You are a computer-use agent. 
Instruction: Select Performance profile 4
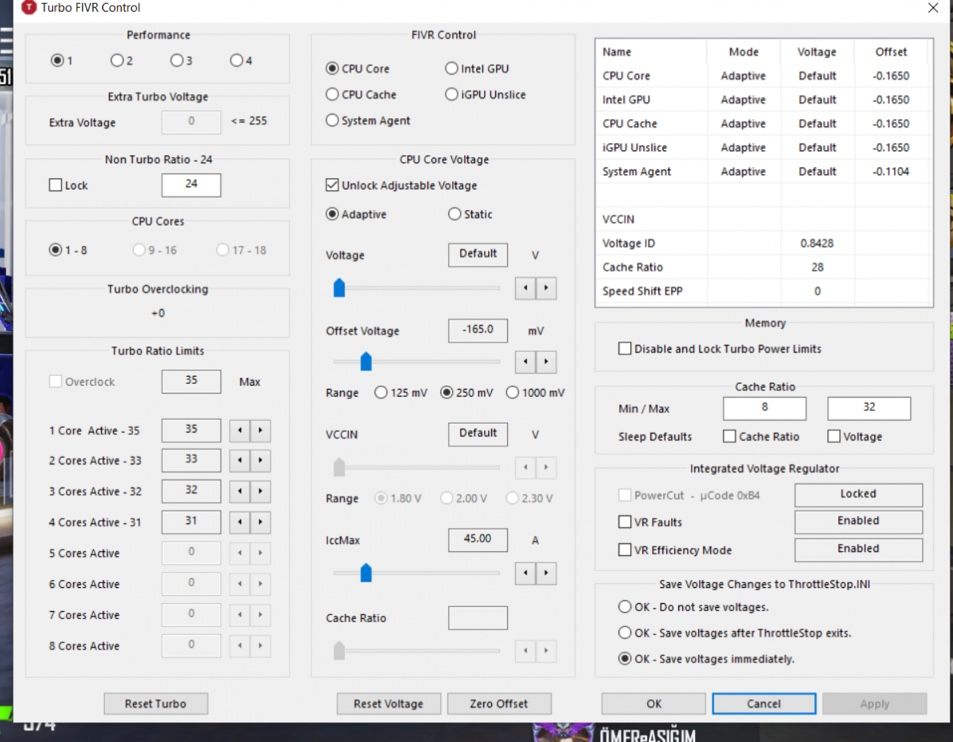[236, 60]
